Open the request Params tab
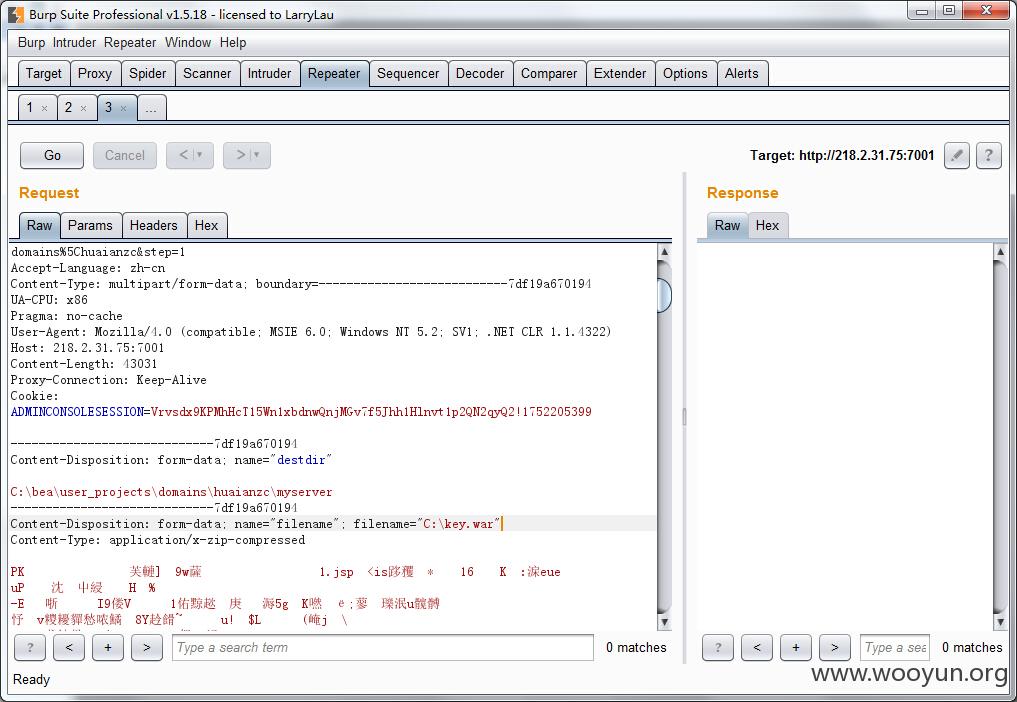The height and width of the screenshot is (702, 1017). coord(90,225)
